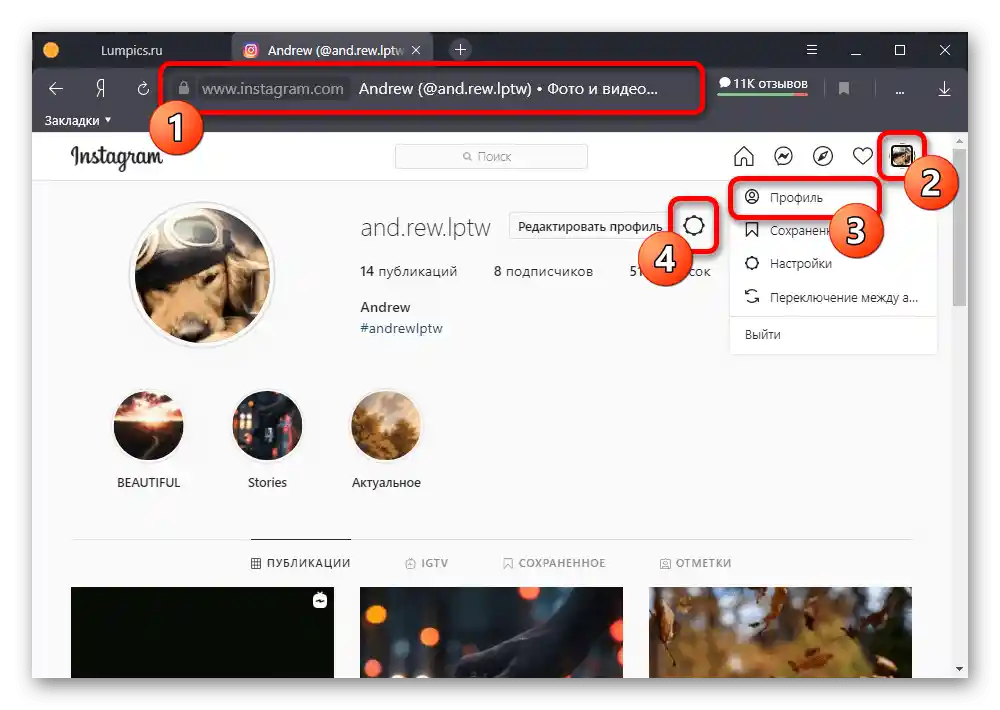
Task: Click the and.rew.lptw username heading
Action: tap(425, 227)
